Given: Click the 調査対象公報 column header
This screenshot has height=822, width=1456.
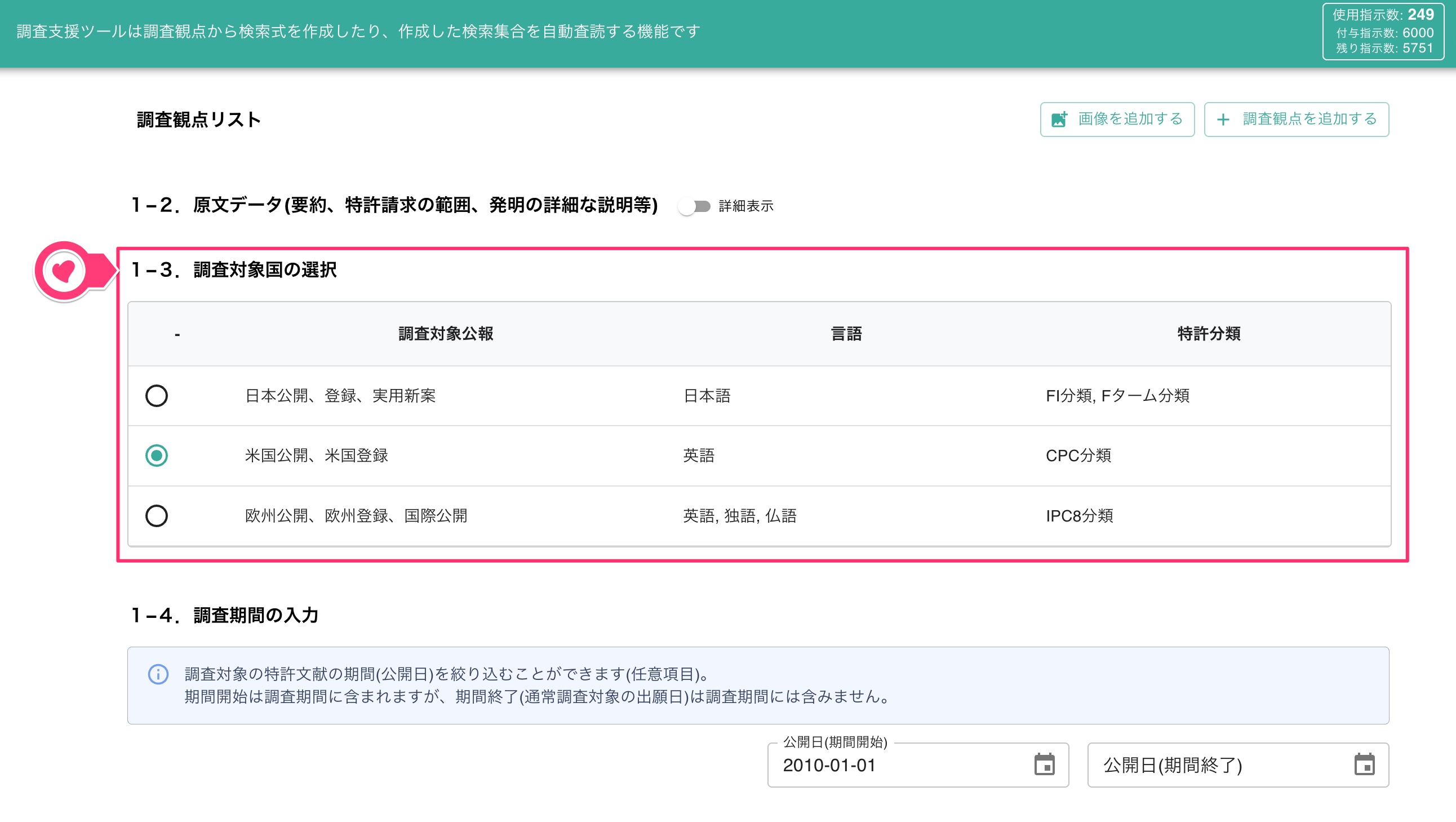Looking at the screenshot, I should 446,334.
